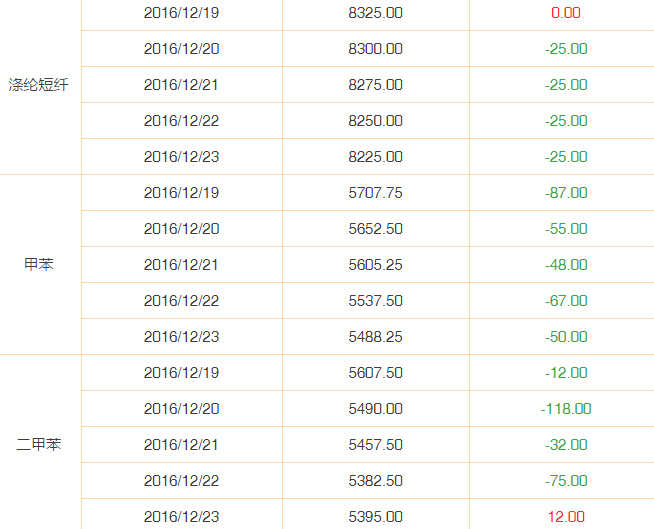Click the 8275.00 price cell

[x=375, y=85]
